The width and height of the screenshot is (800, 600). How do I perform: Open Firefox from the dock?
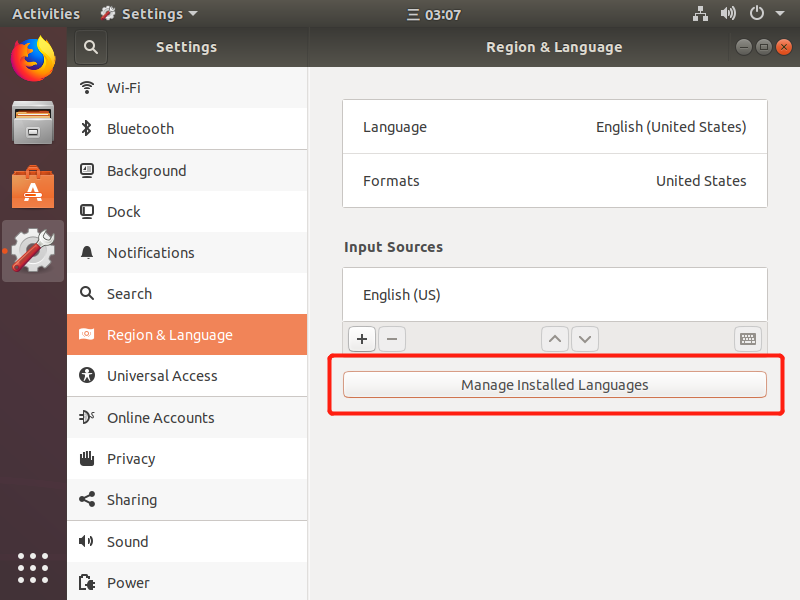point(33,58)
